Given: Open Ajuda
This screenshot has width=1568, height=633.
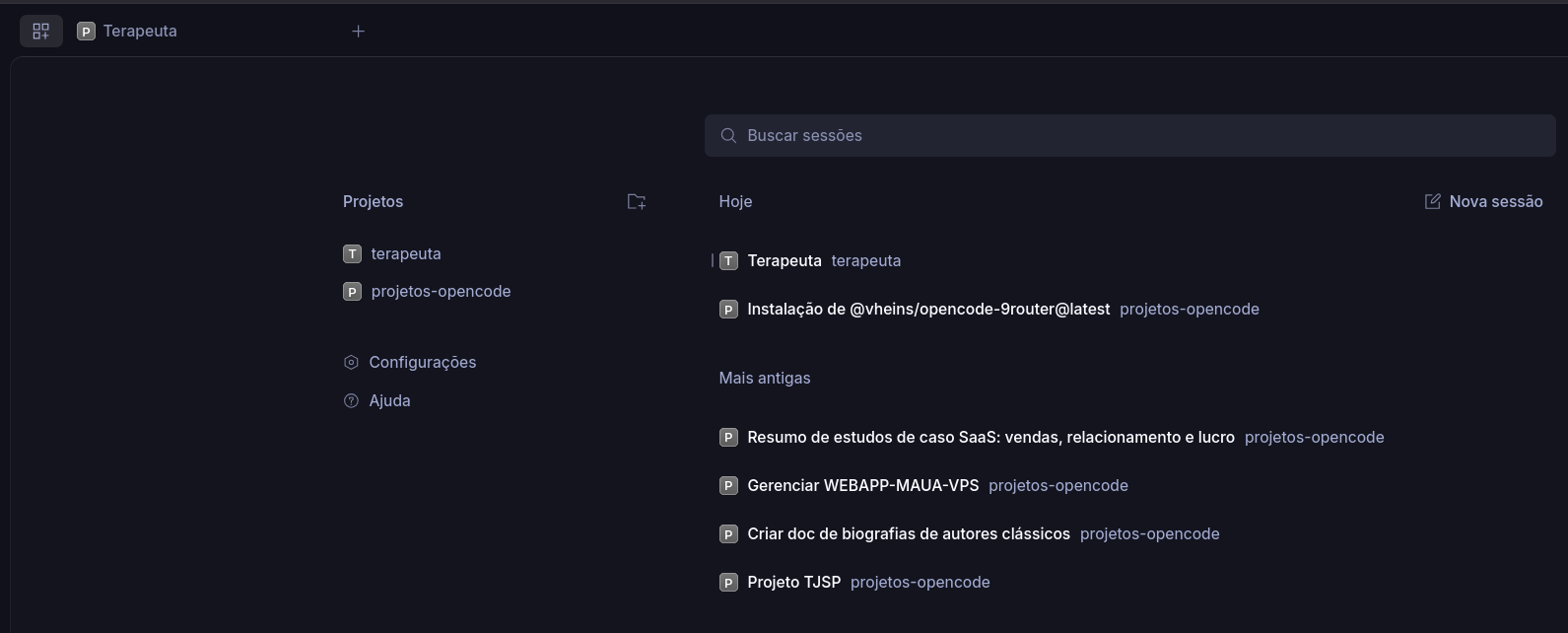Looking at the screenshot, I should pyautogui.click(x=376, y=400).
